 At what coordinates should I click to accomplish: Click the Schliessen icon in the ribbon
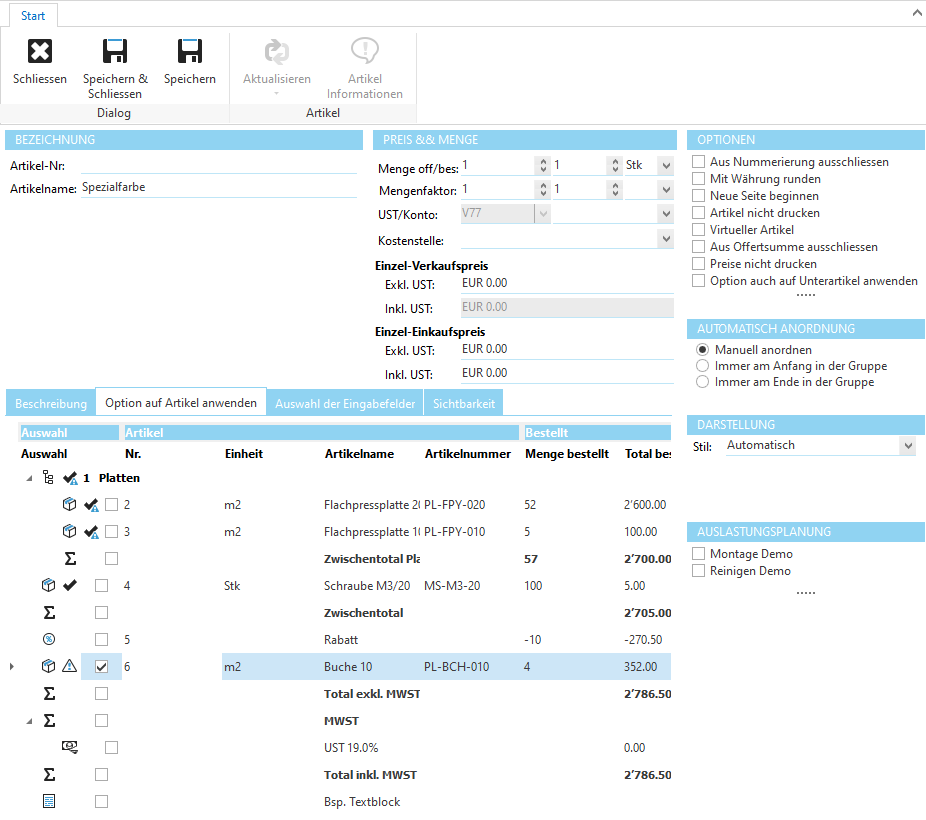39,52
